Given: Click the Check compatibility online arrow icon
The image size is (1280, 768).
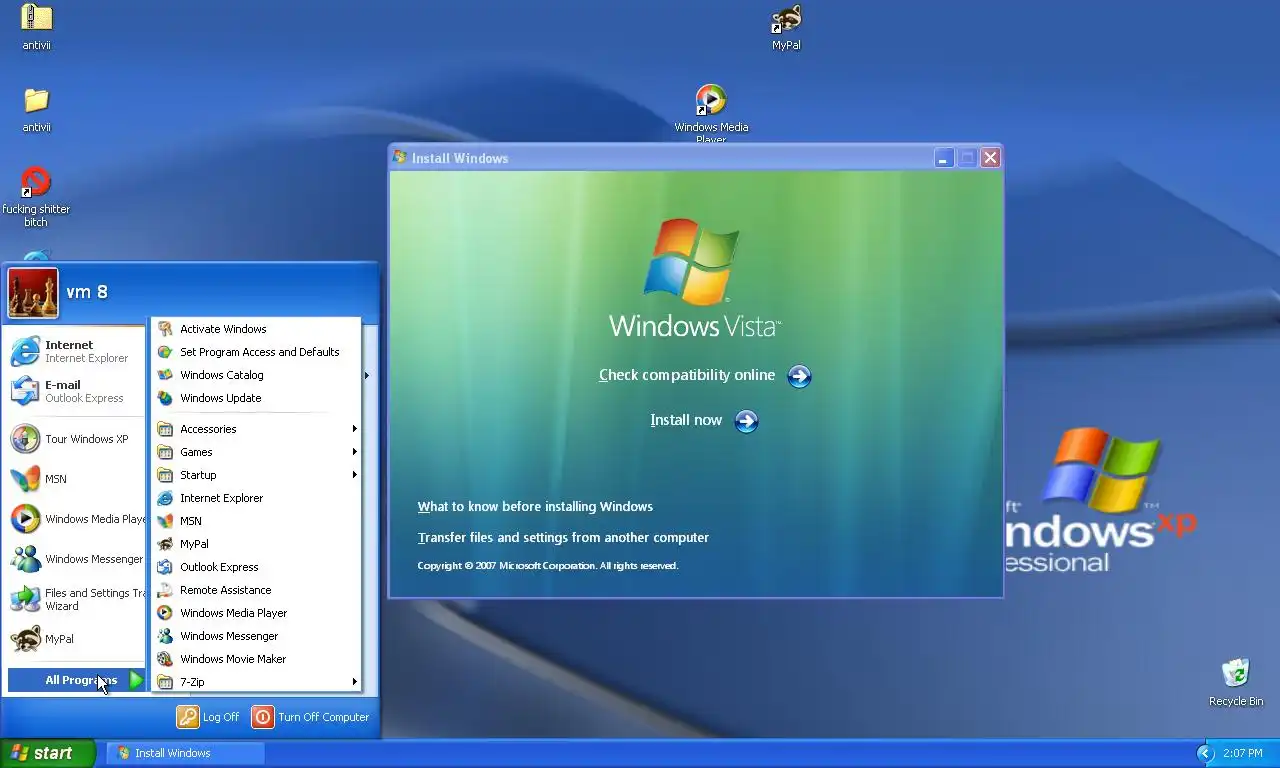Looking at the screenshot, I should [x=799, y=376].
